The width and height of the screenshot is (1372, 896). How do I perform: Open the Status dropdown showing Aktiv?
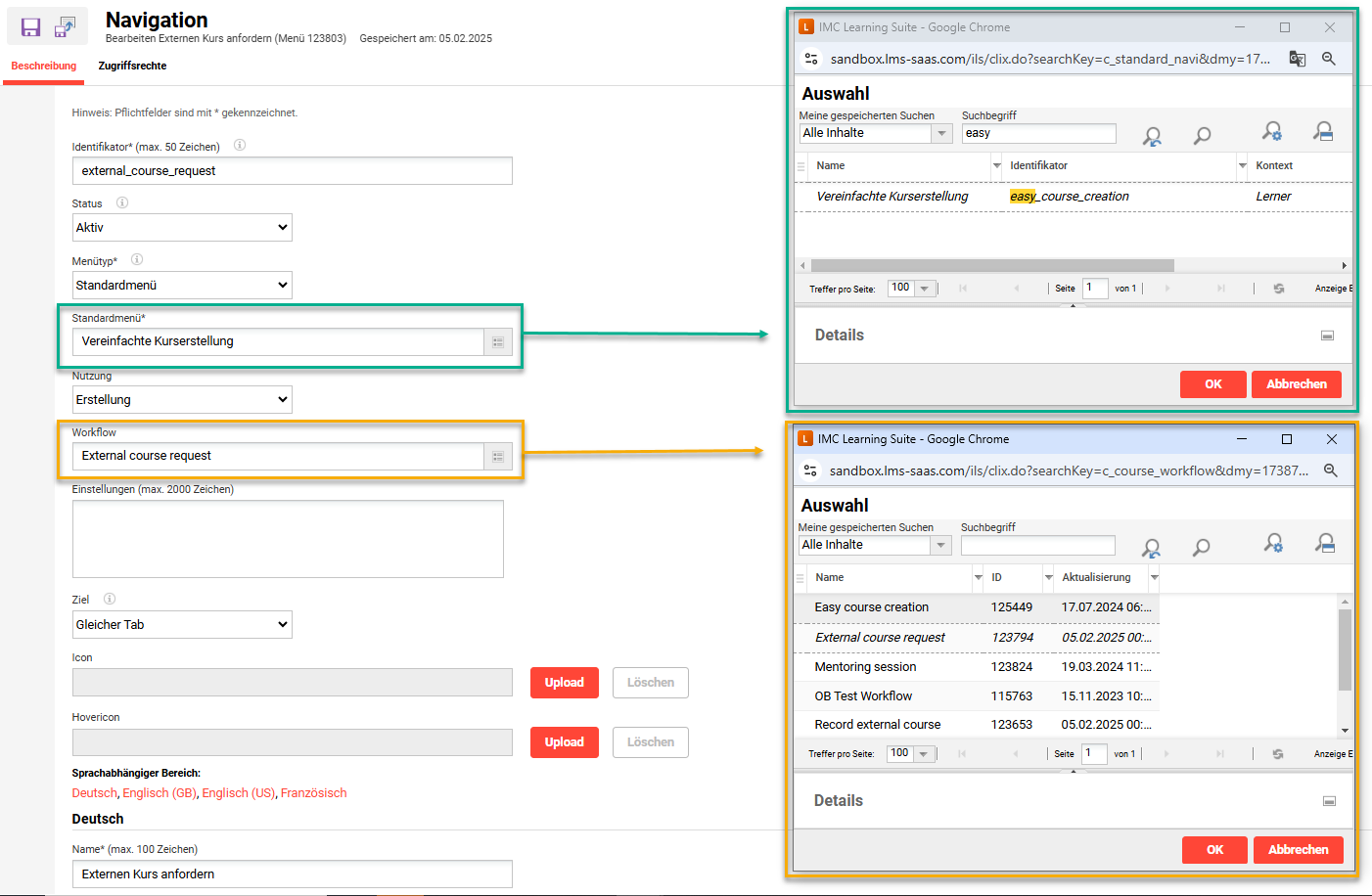coord(182,228)
